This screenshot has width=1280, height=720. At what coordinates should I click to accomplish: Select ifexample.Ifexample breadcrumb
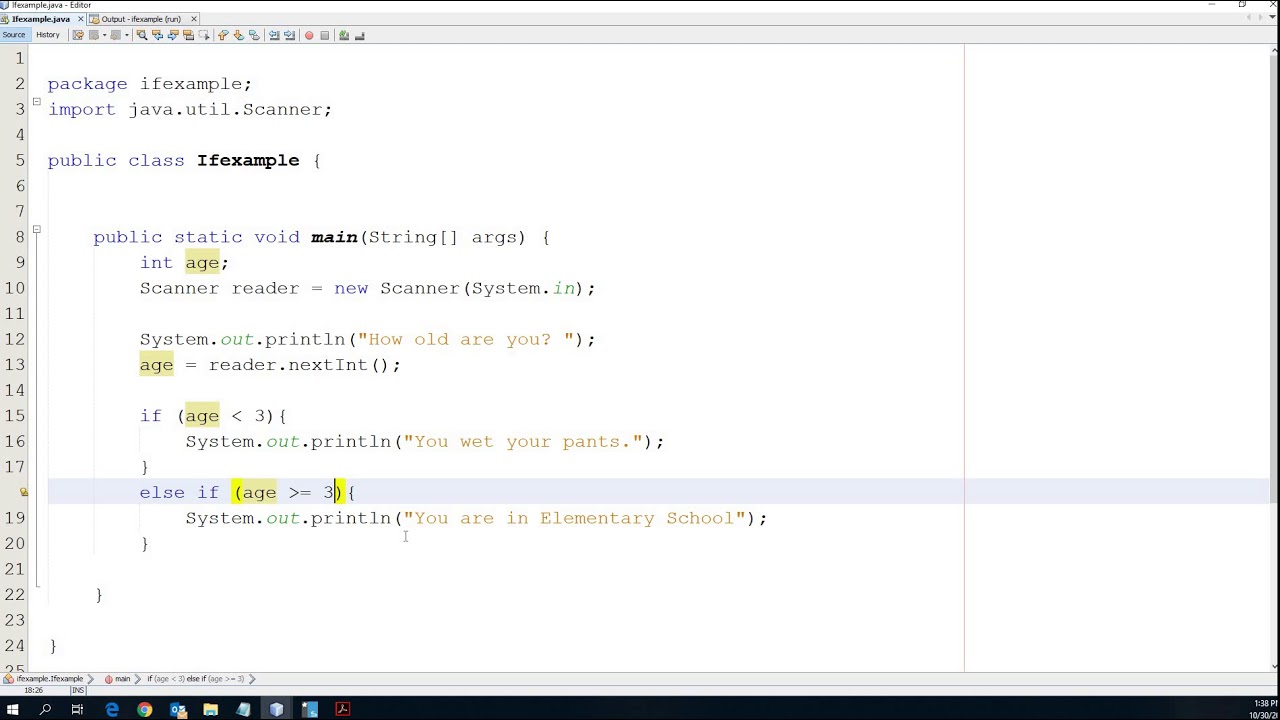point(43,679)
